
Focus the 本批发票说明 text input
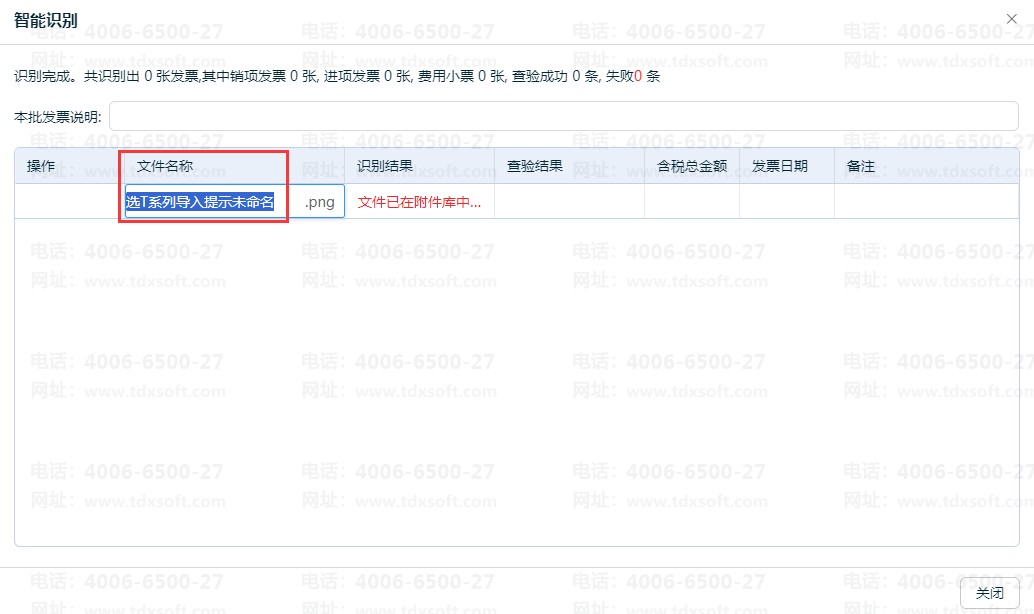coord(564,116)
